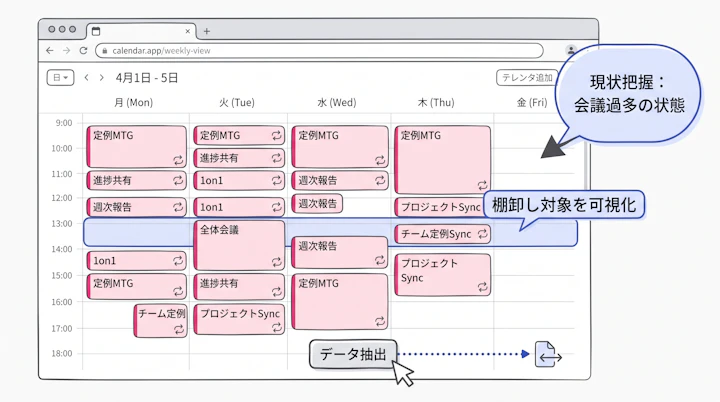This screenshot has width=720, height=402.
Task: Click repeat icon on Monday's 週次報告
Action: coord(178,207)
